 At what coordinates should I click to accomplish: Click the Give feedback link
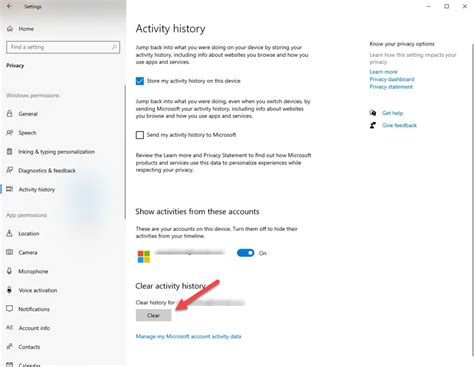(399, 125)
